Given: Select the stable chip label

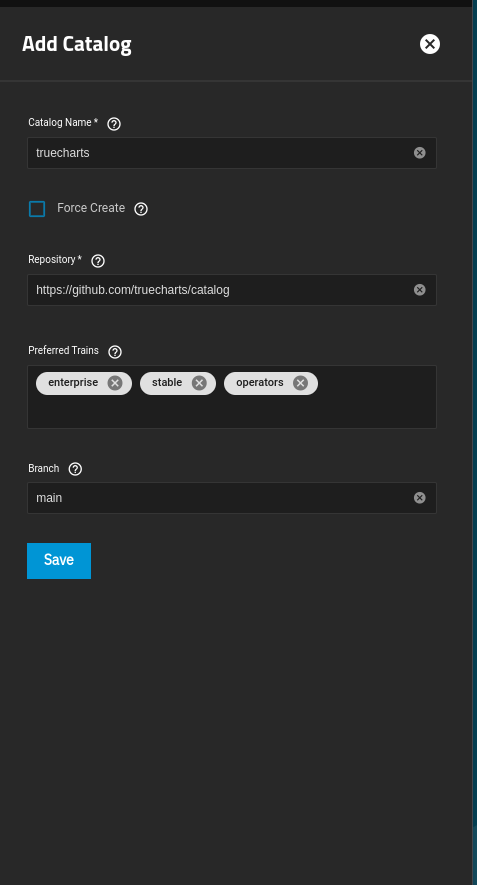Looking at the screenshot, I should click(167, 383).
